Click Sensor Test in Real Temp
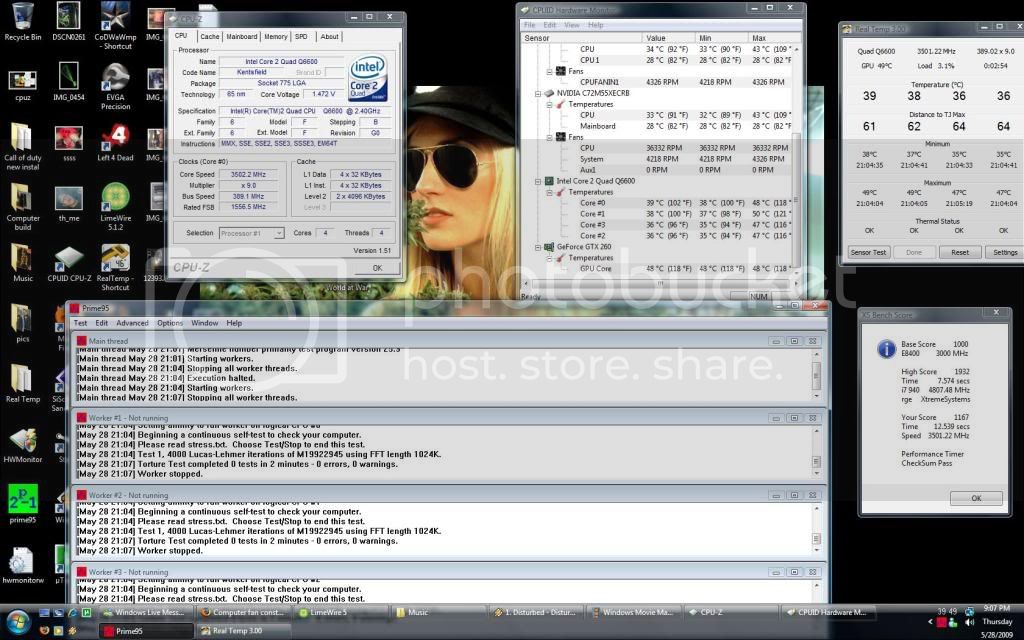Viewport: 1024px width, 640px height. 869,252
